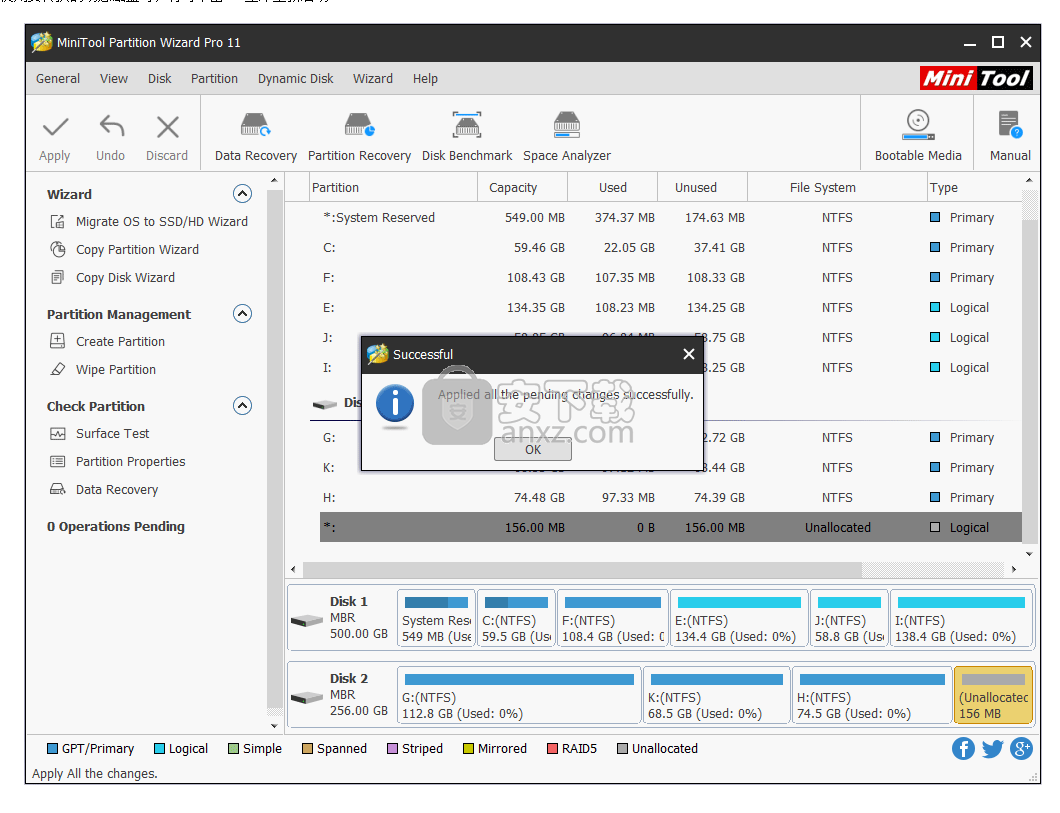
Task: Collapse the Check Partition section
Action: [242, 405]
